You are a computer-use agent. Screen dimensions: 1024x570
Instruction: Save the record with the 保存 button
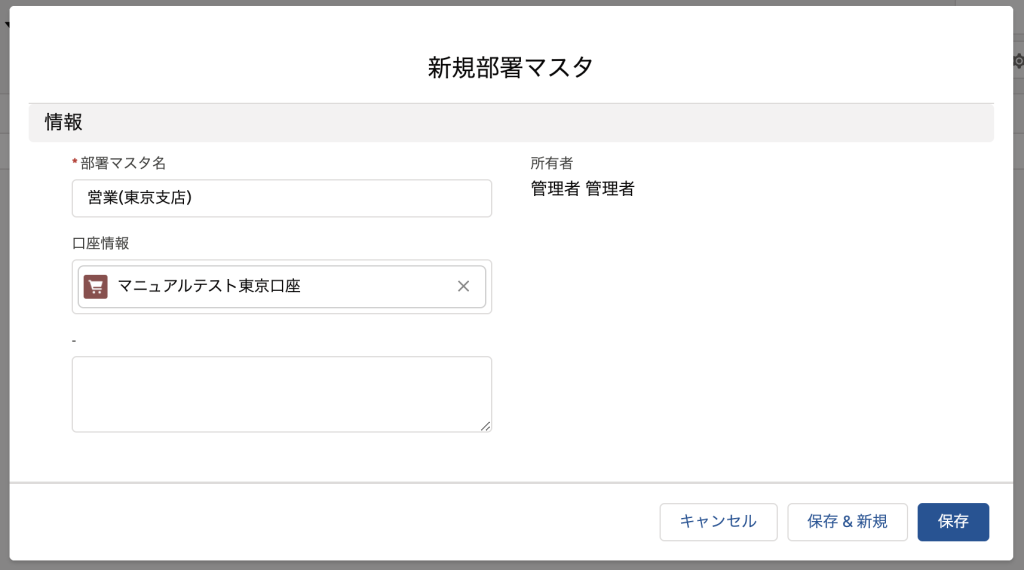(953, 522)
